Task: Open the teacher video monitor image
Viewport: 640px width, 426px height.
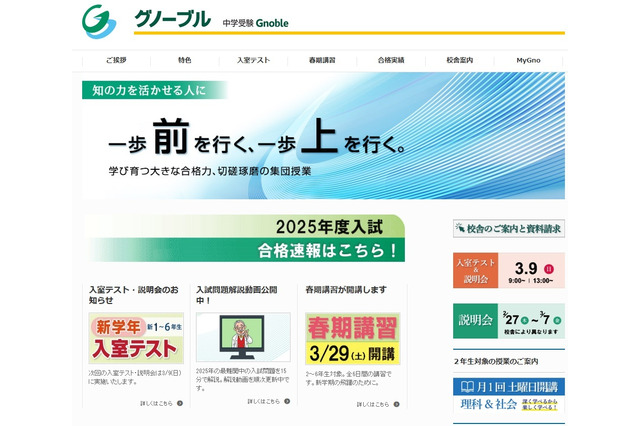Action: (x=243, y=337)
